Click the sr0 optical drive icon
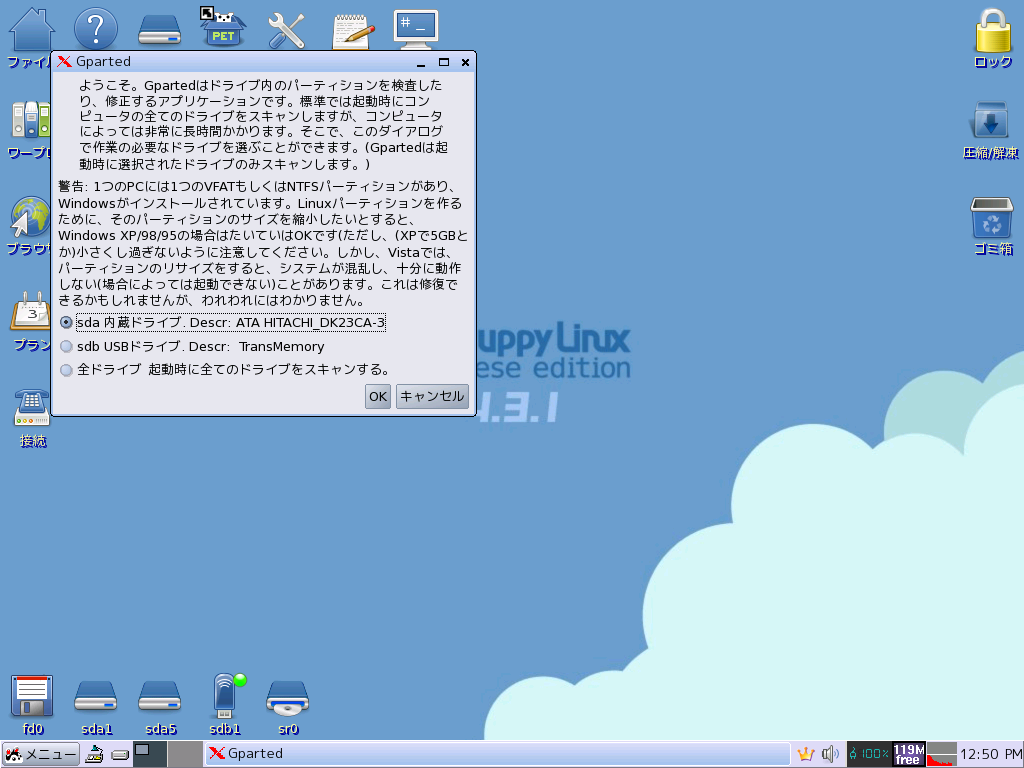1024x768 pixels. (288, 698)
